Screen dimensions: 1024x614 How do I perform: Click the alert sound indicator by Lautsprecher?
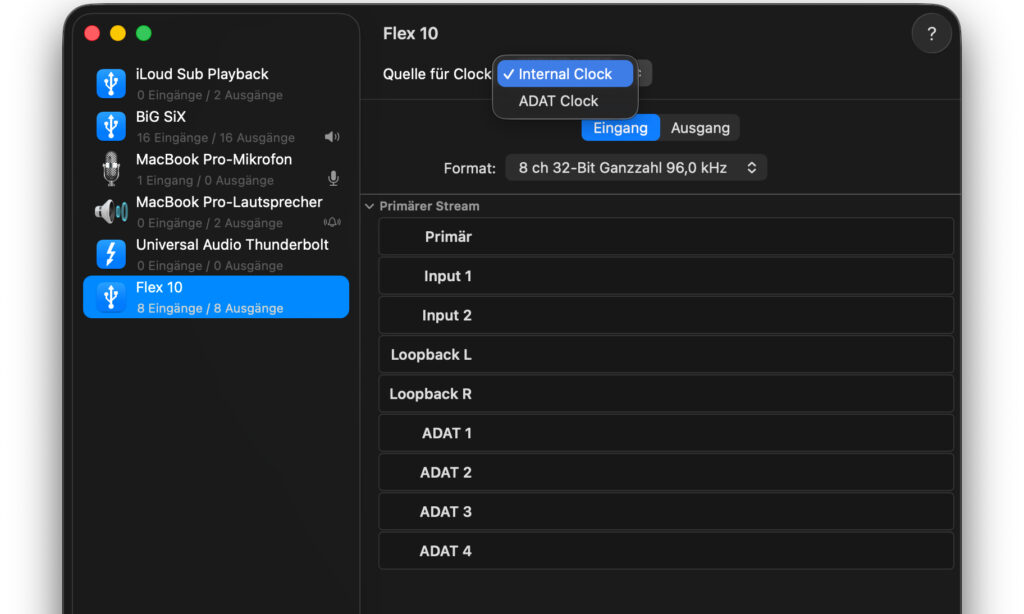tap(332, 222)
